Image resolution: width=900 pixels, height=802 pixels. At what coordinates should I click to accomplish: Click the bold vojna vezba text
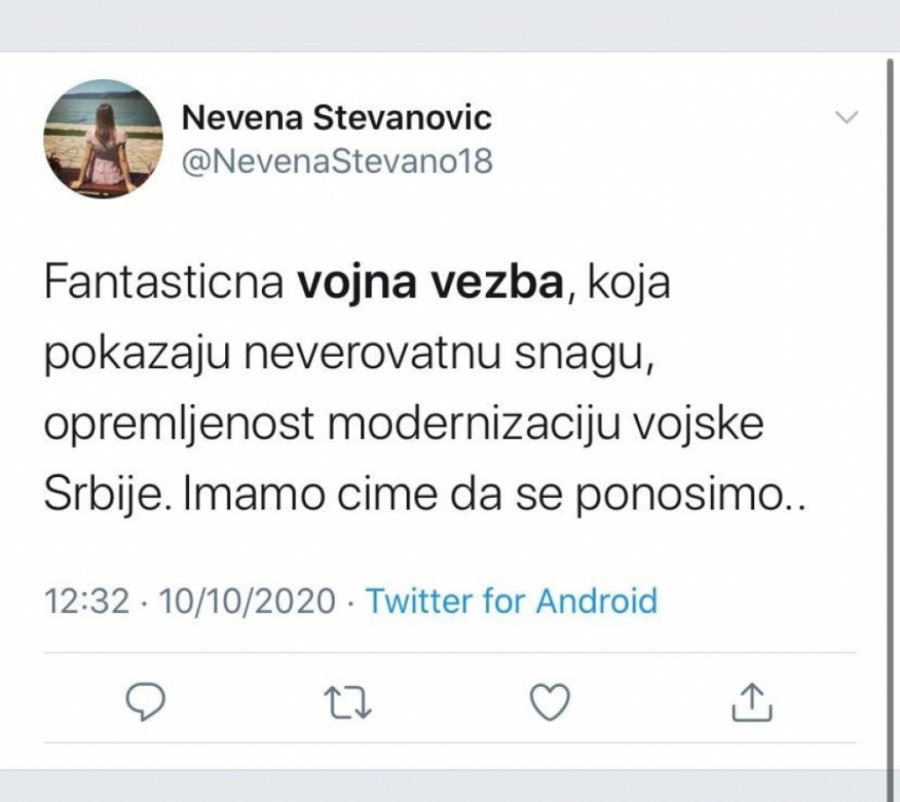coord(431,287)
